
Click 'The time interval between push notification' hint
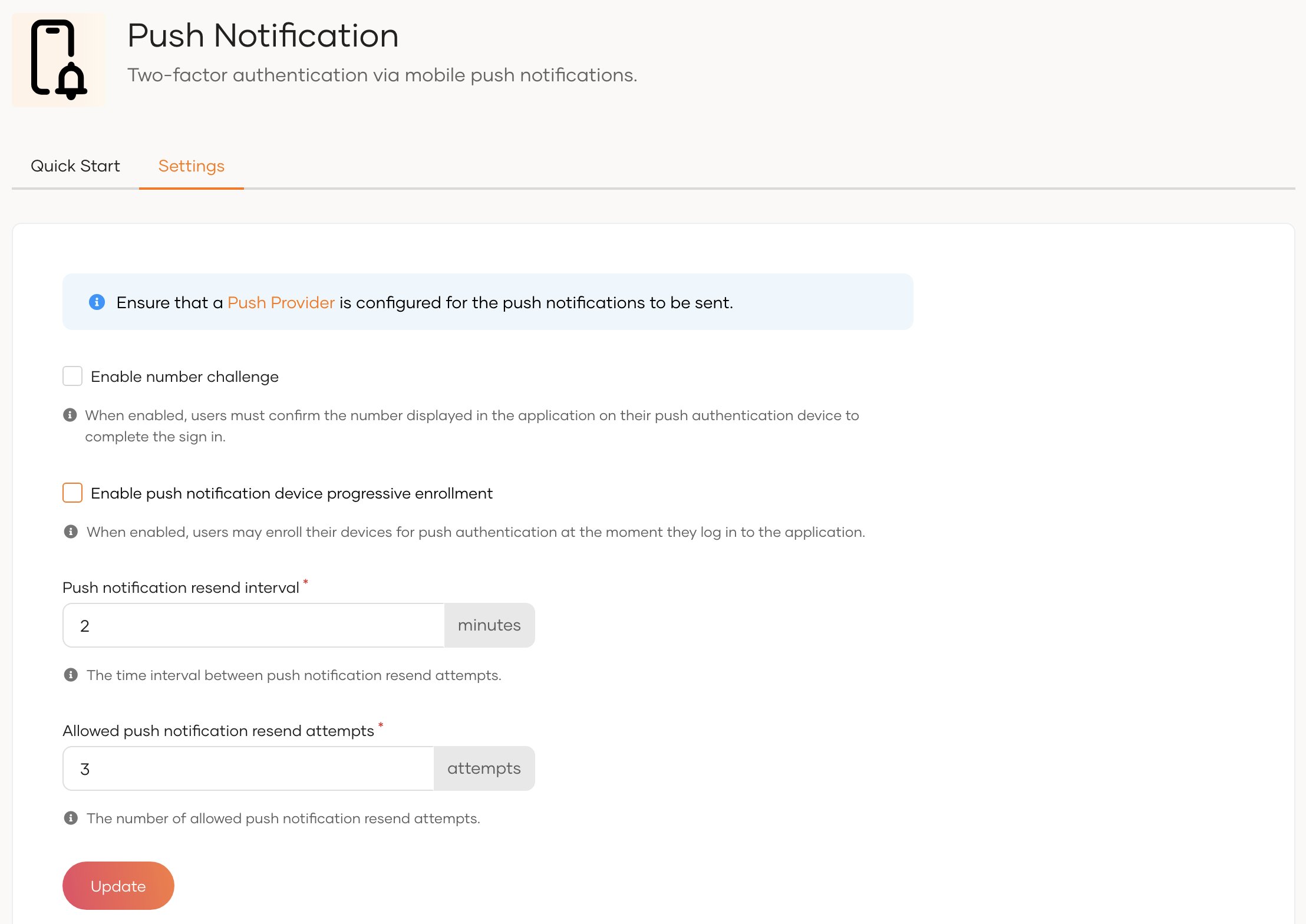point(294,675)
